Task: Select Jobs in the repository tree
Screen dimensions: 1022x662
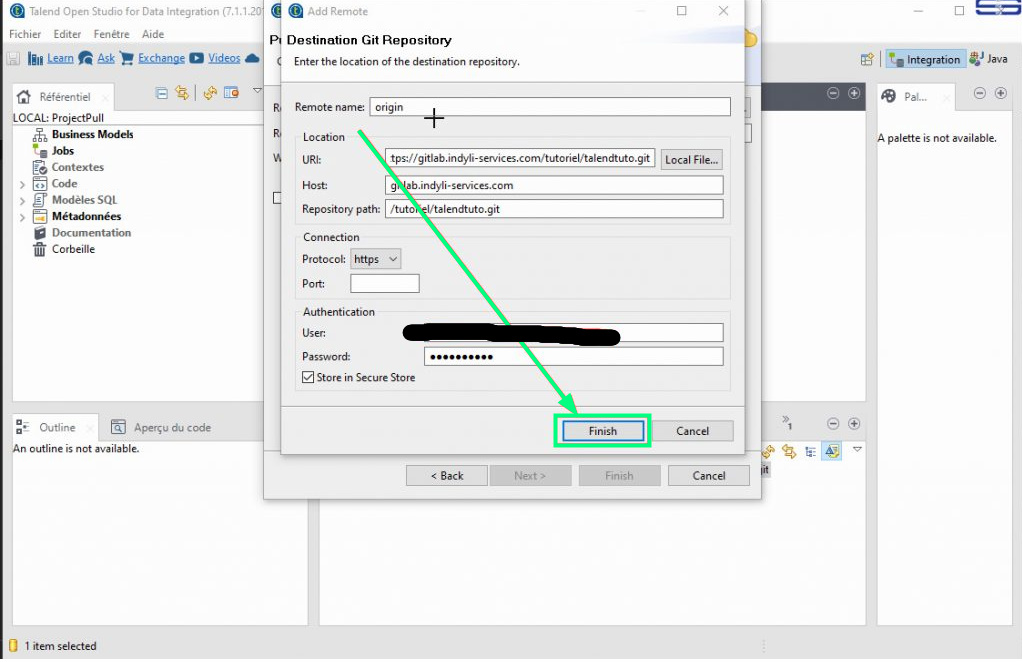Action: pos(62,151)
